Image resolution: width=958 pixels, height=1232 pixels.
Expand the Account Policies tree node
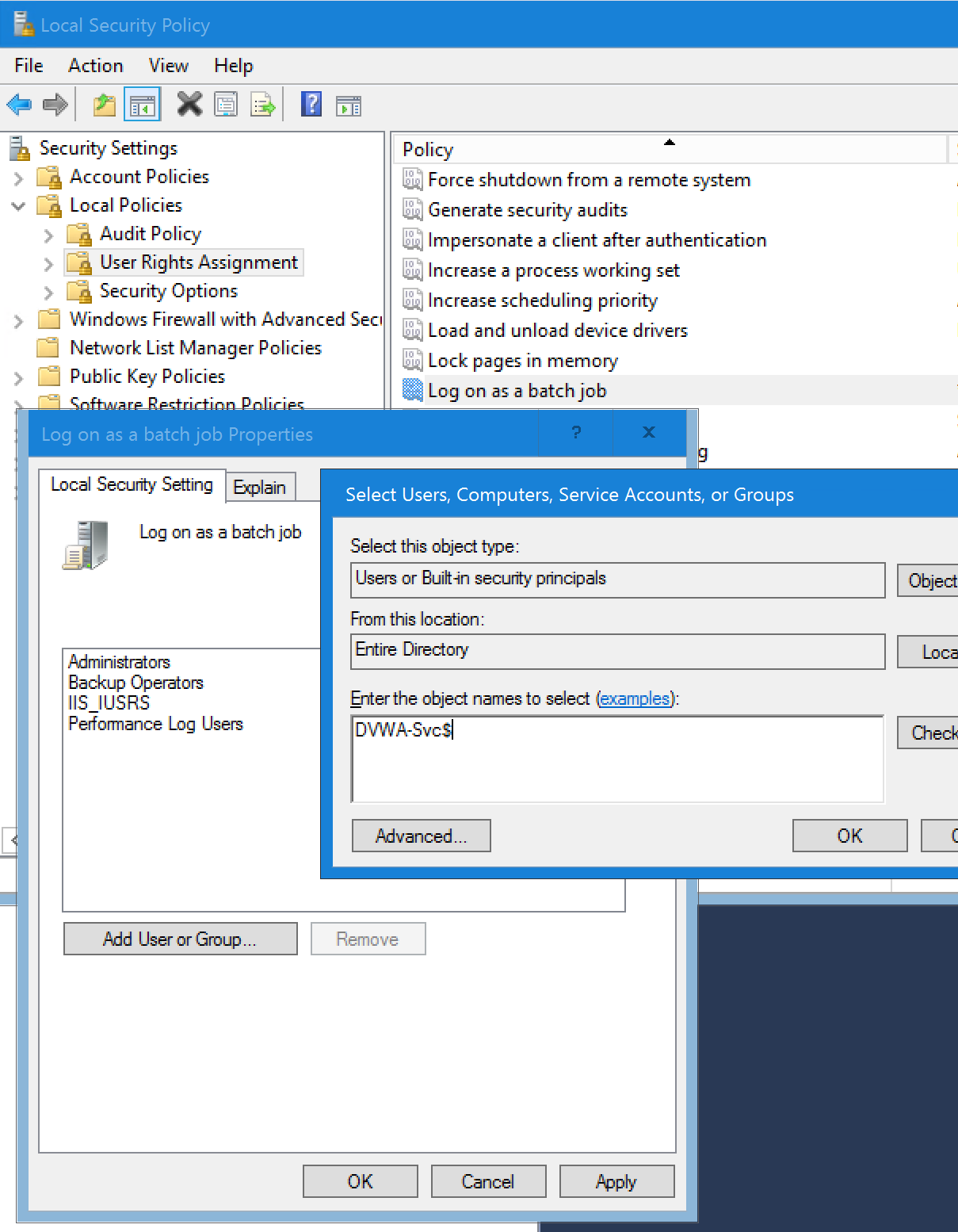click(x=18, y=178)
